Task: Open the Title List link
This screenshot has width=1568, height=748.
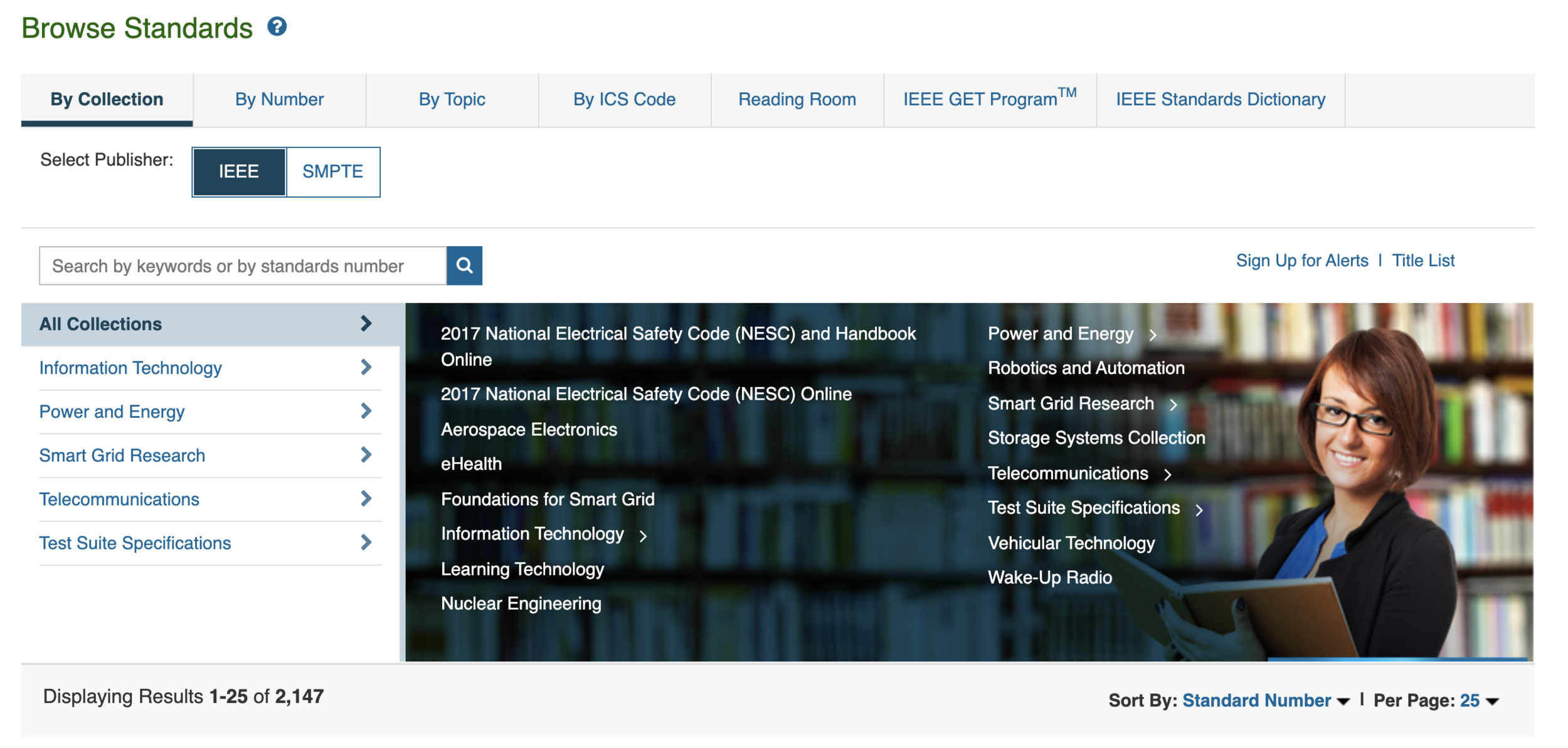Action: (1422, 260)
